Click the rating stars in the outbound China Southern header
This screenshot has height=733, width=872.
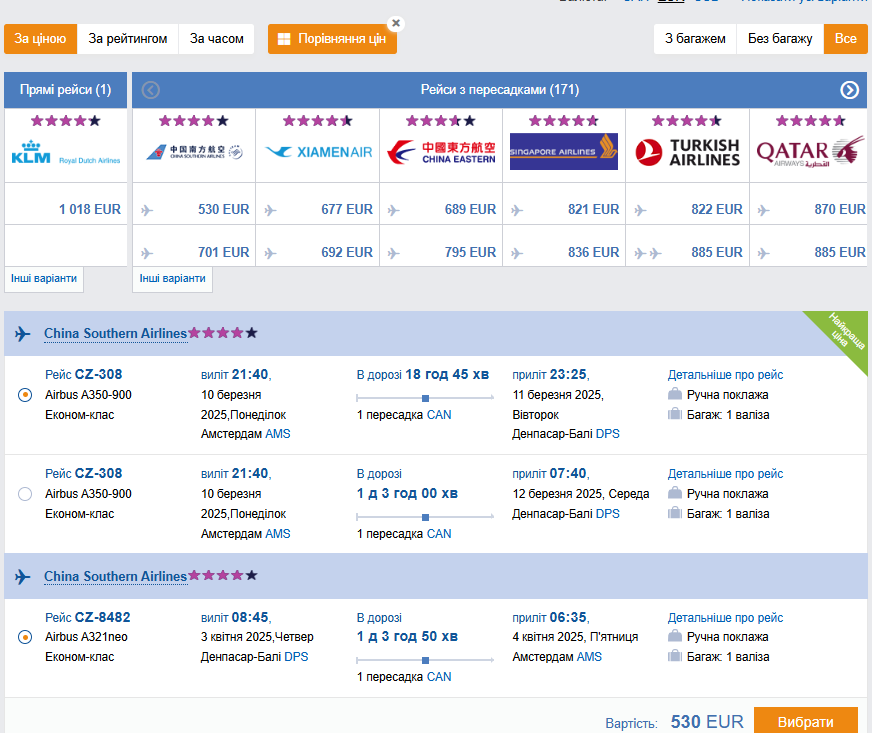click(x=222, y=333)
